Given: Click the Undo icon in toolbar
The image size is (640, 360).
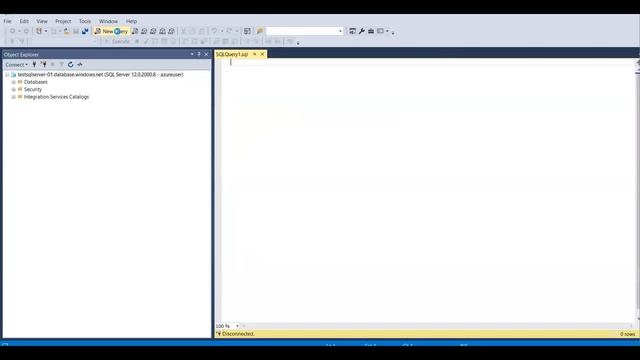Looking at the screenshot, I should tap(214, 31).
